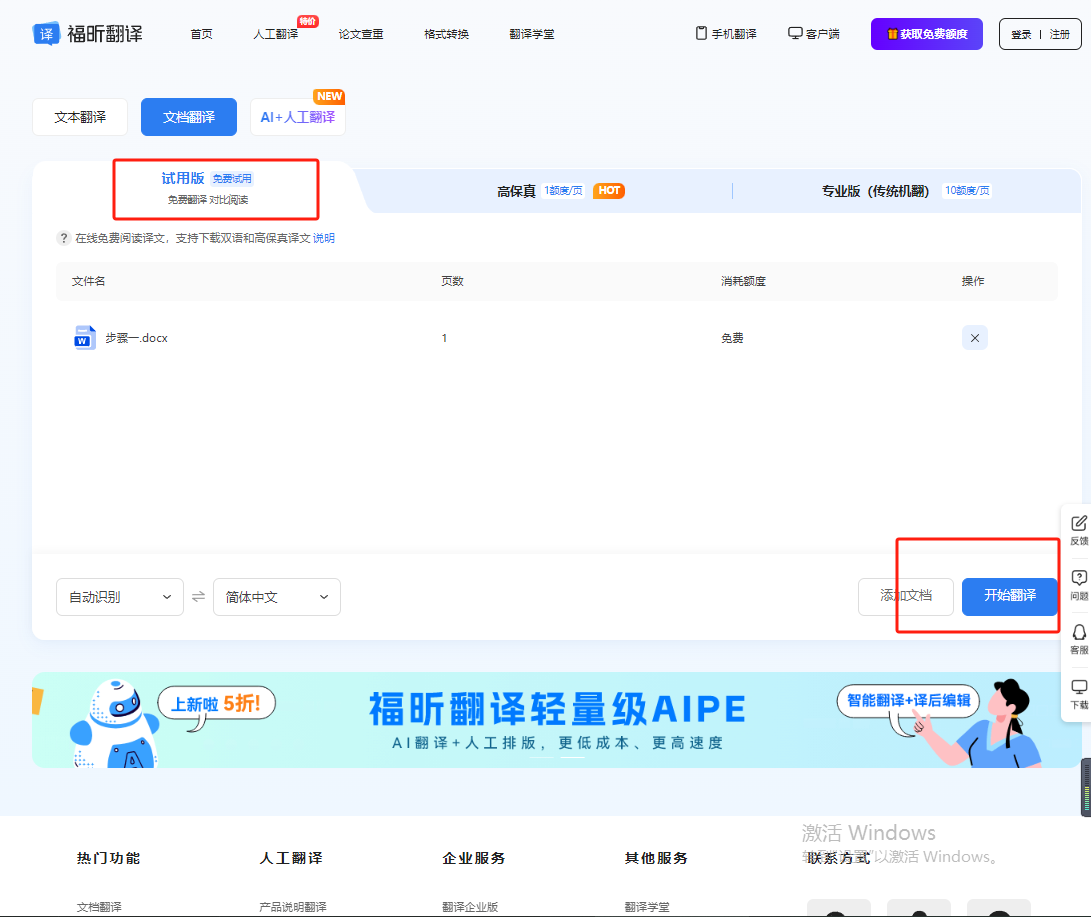Viewport: 1091px width, 917px height.
Task: Open the 简体中文 target language dropdown
Action: click(277, 597)
